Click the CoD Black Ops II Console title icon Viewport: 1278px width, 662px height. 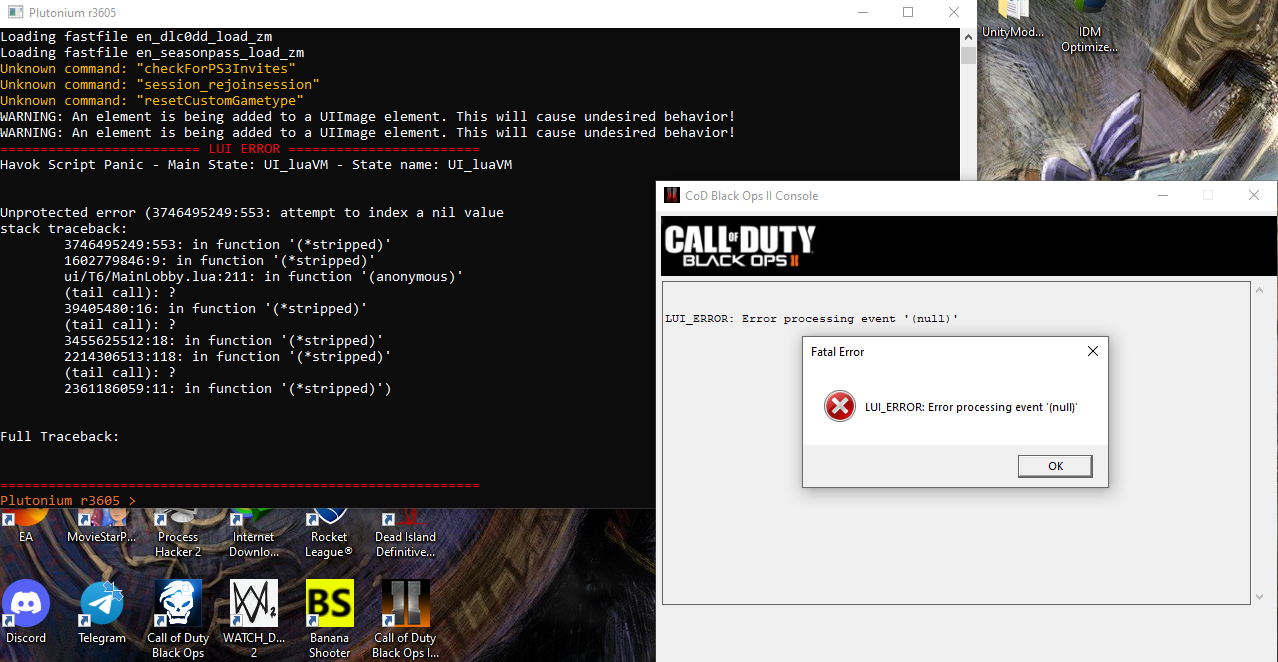673,195
